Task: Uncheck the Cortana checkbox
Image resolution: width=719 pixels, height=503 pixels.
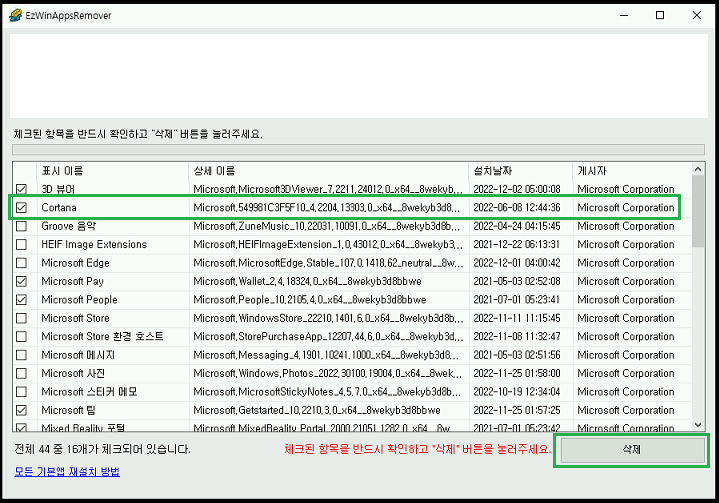Action: tap(21, 208)
